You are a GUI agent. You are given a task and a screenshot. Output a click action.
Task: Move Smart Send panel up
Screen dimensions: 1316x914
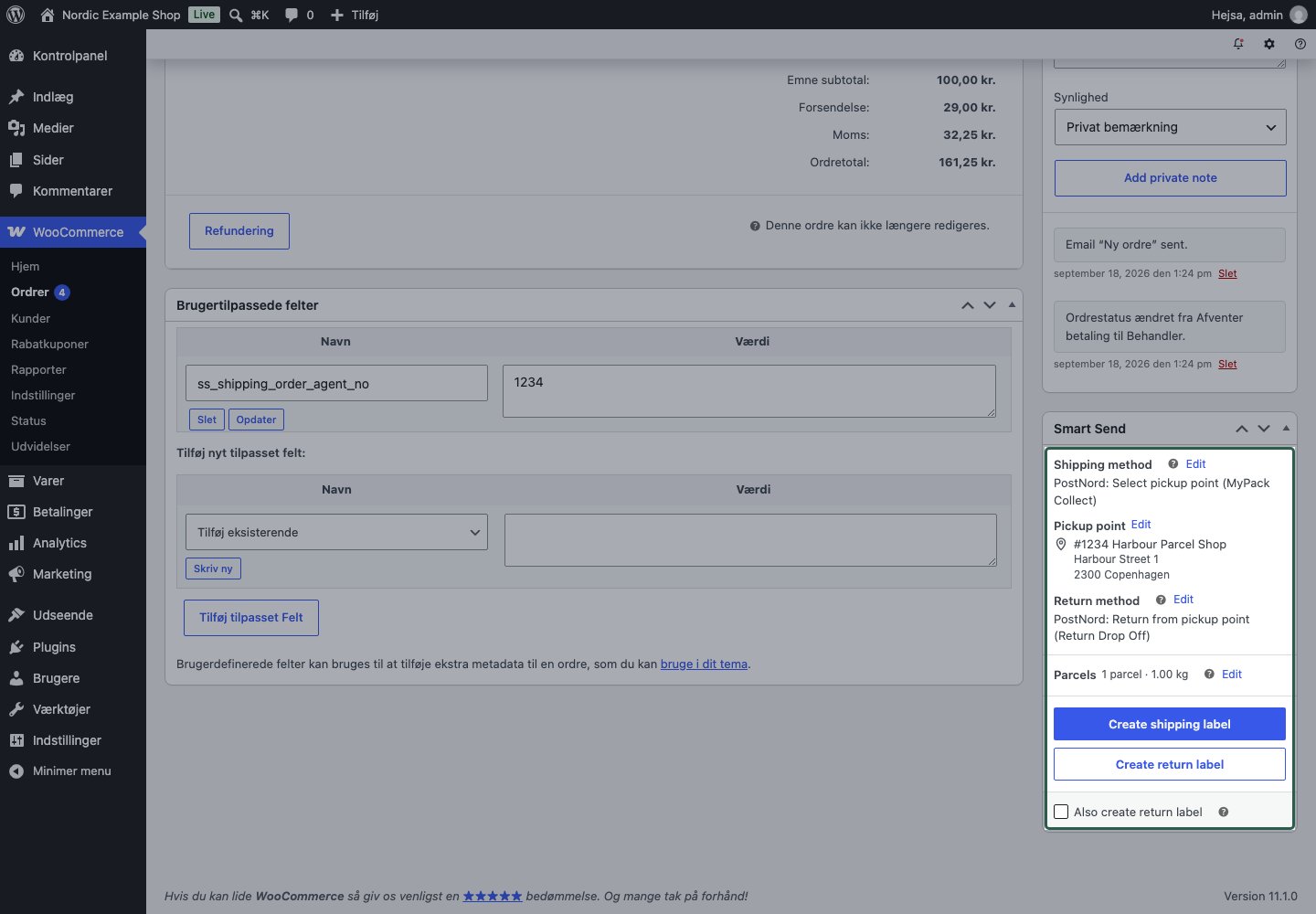tap(1242, 429)
